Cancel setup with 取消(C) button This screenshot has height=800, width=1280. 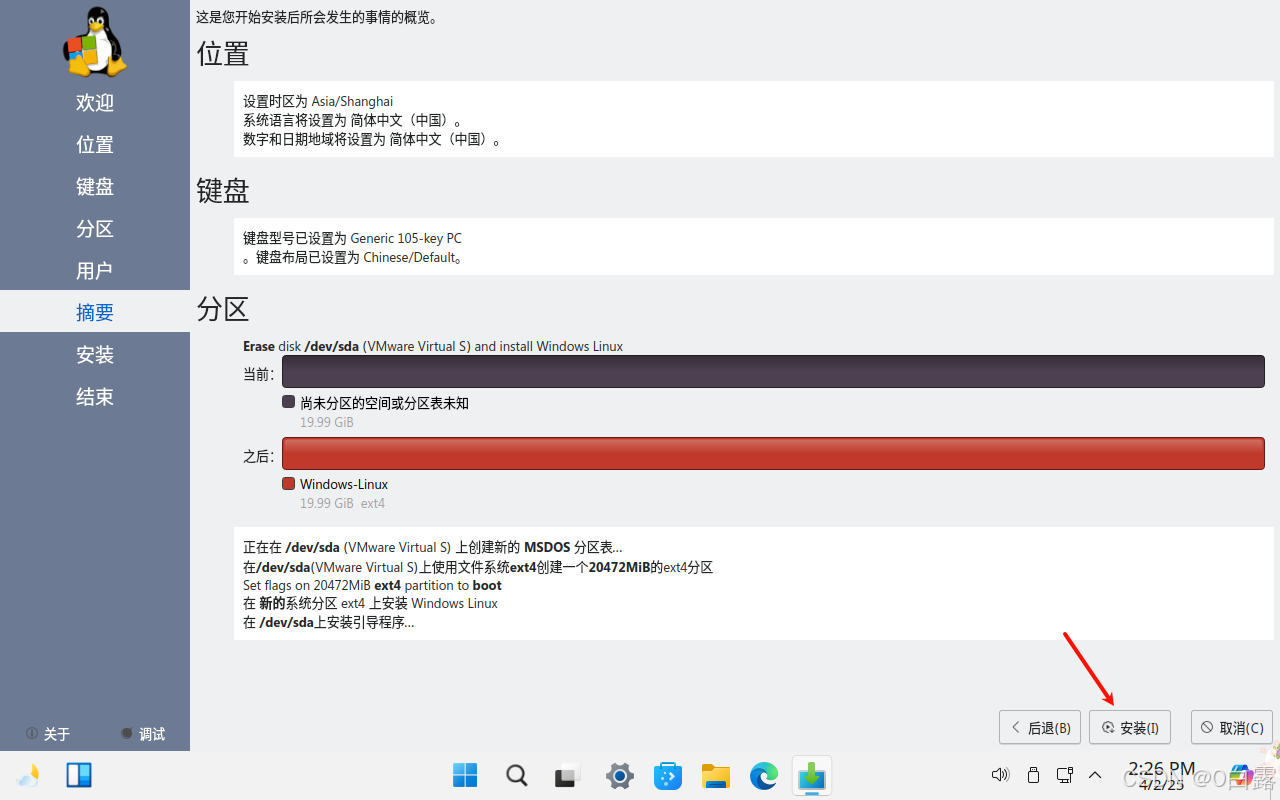1232,727
